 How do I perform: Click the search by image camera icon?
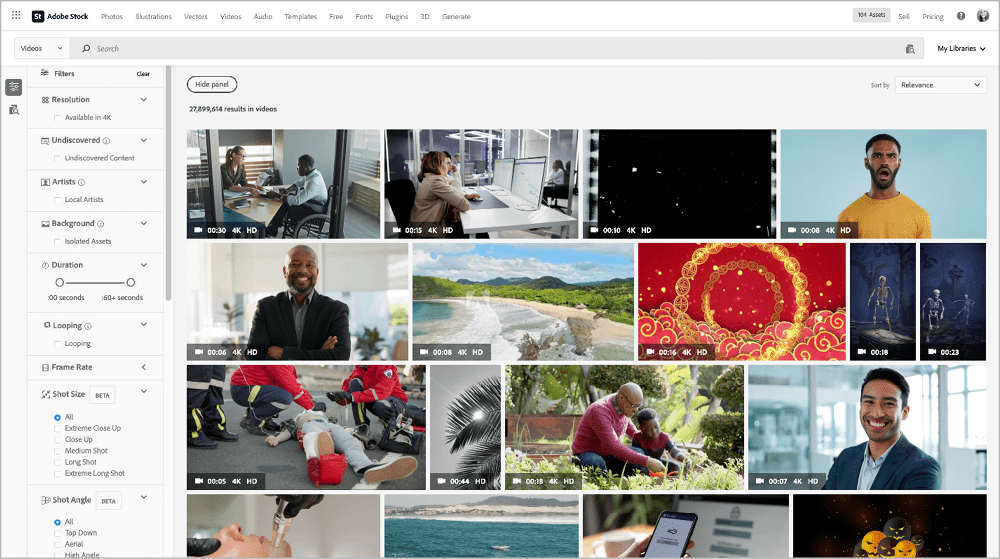[910, 49]
